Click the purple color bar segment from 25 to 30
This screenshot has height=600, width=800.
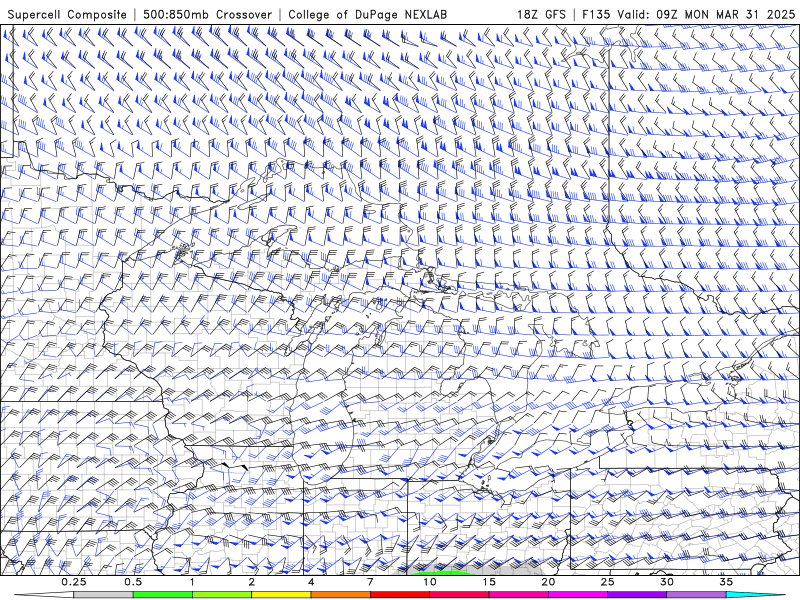[x=637, y=595]
